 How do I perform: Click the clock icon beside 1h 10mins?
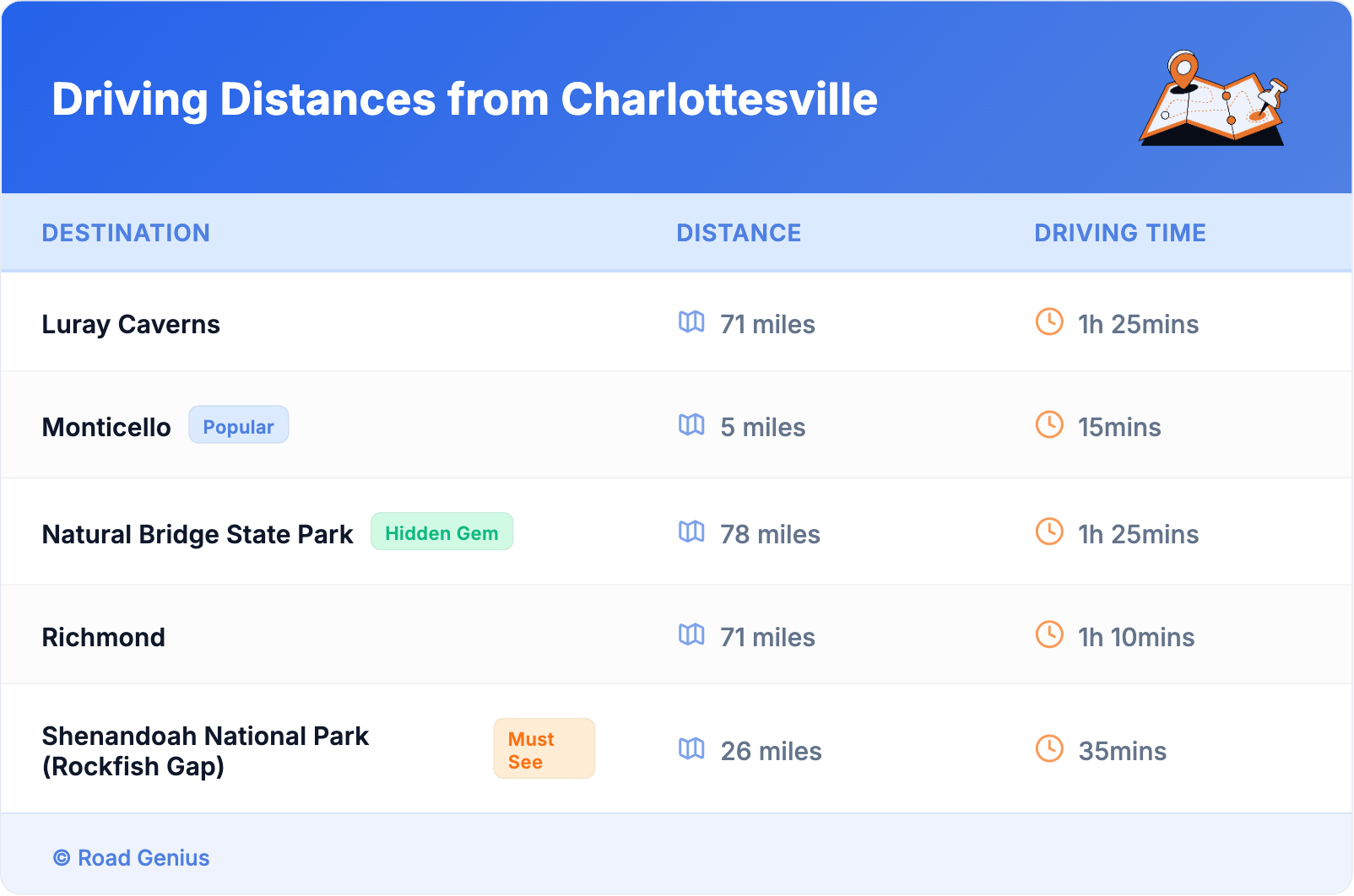pyautogui.click(x=1049, y=634)
